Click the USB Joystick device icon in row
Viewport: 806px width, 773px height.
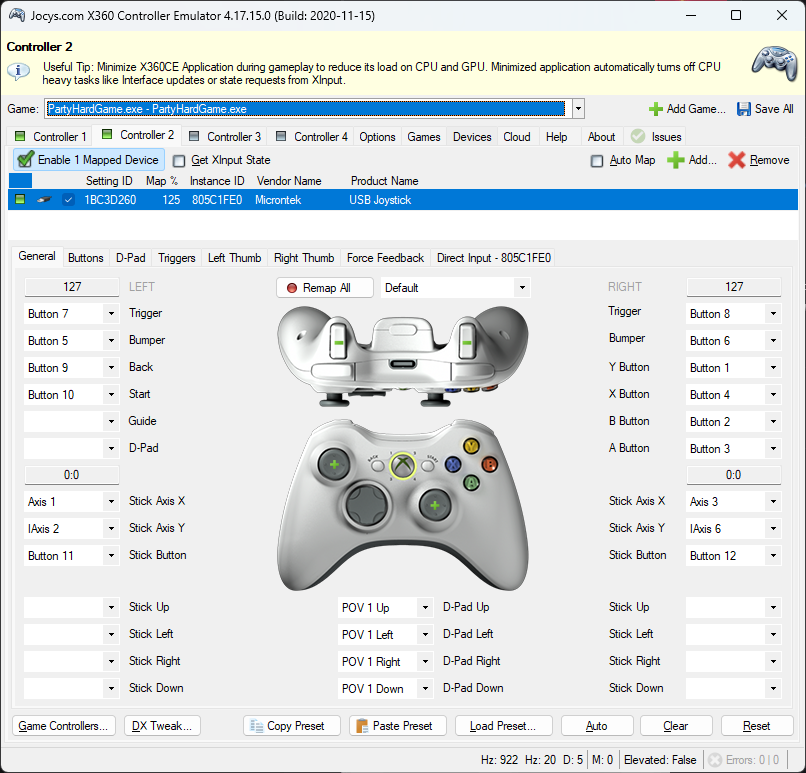click(x=44, y=199)
